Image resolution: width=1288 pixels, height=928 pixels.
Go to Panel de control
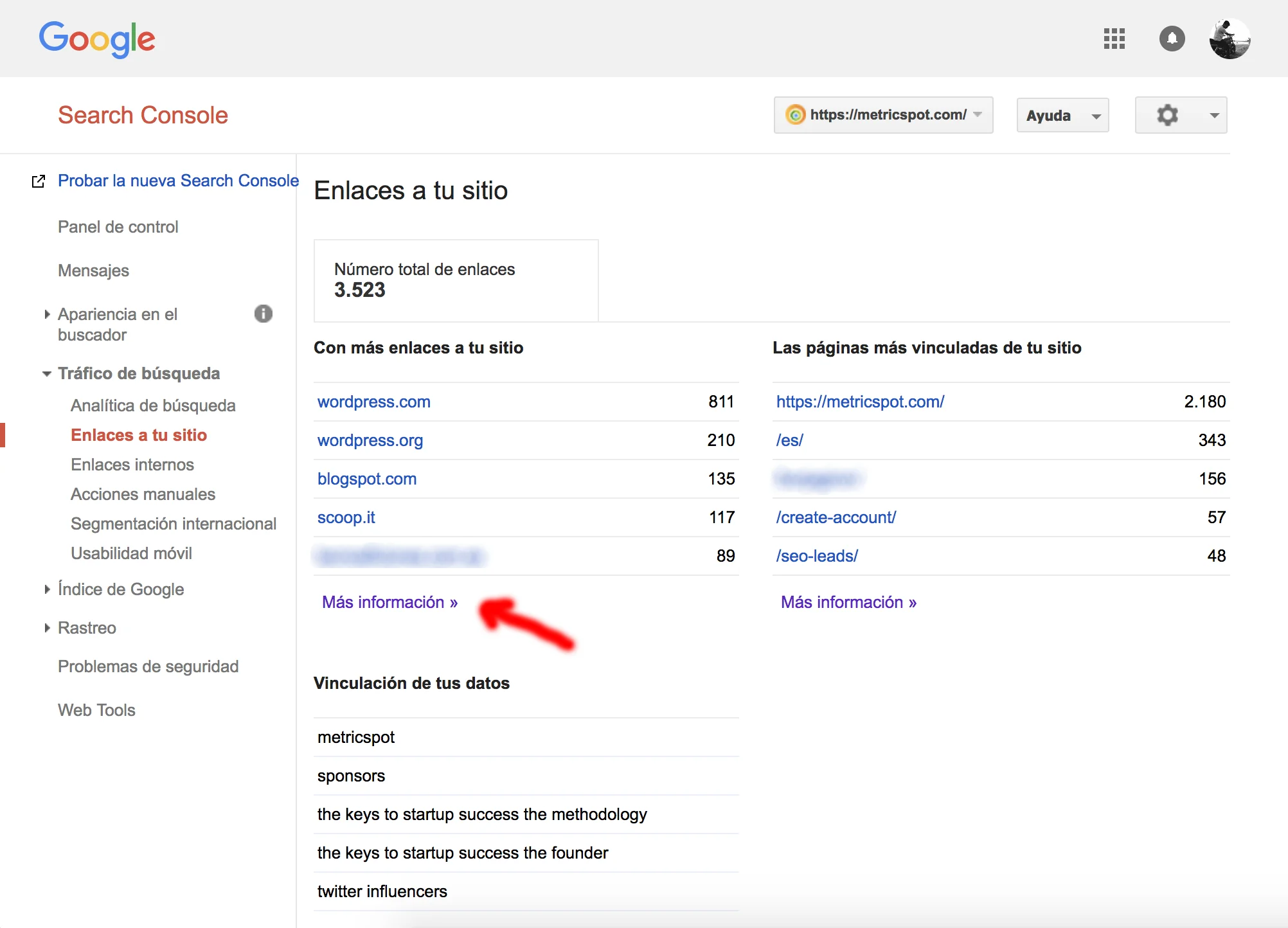coord(118,227)
